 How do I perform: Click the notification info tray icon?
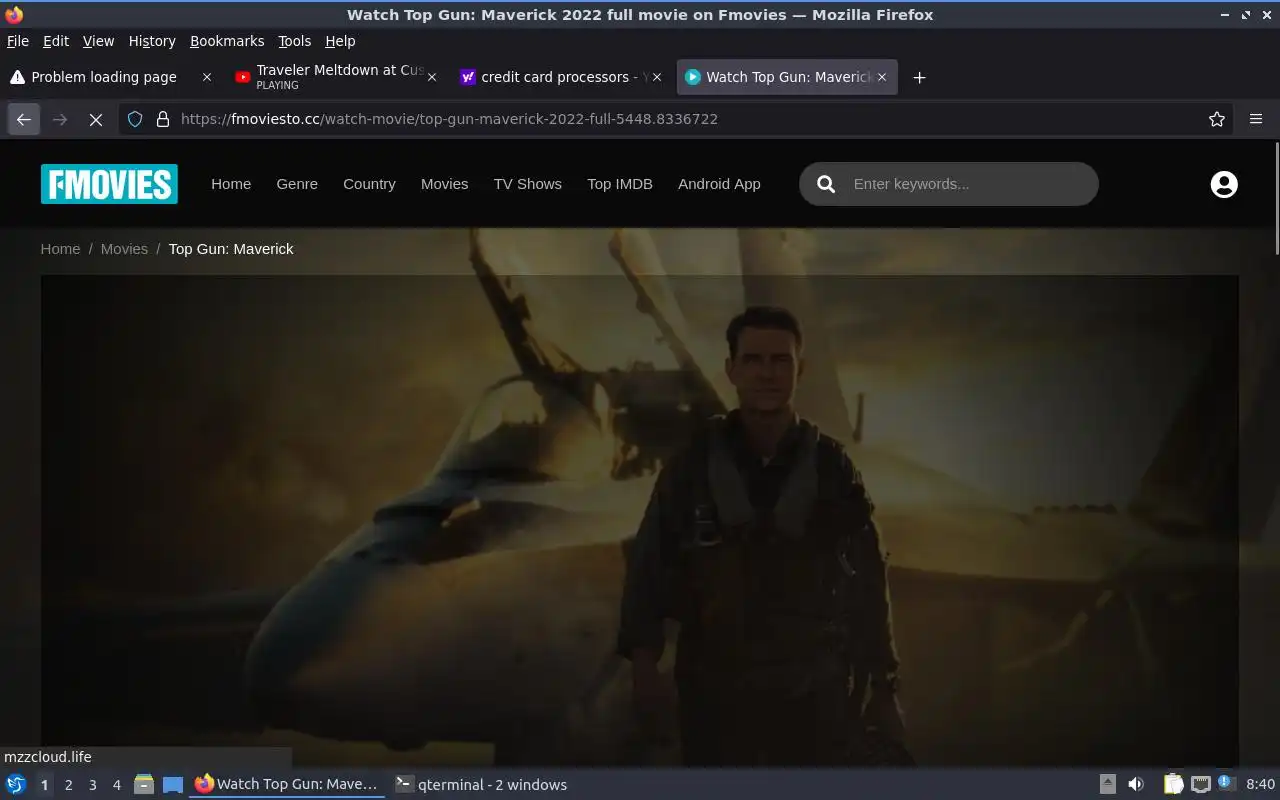click(1226, 783)
